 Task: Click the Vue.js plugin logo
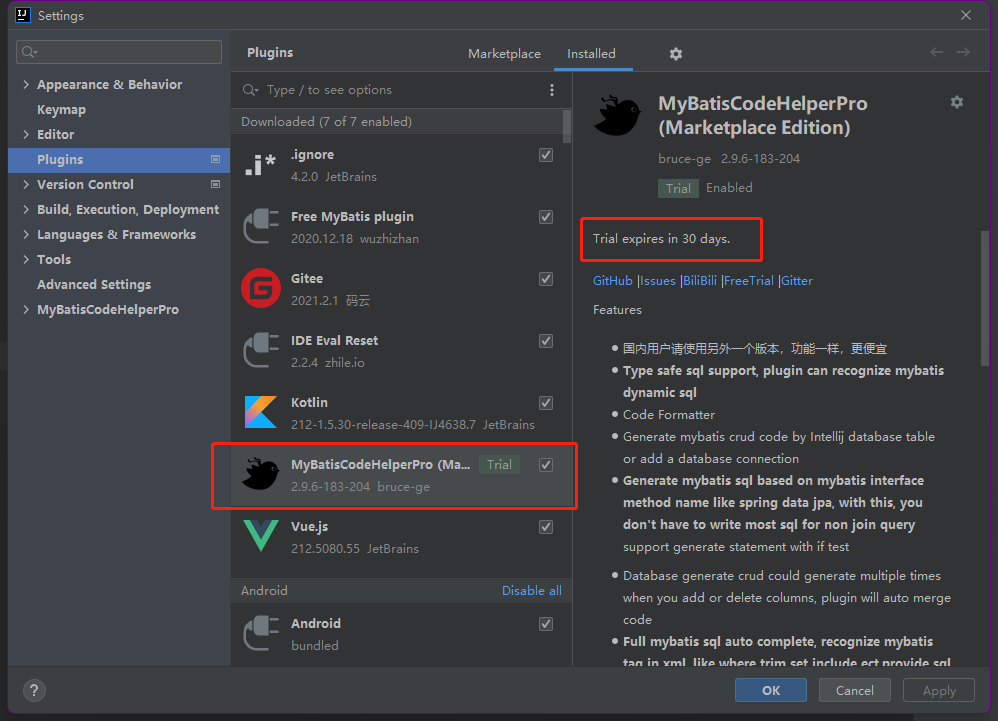click(x=261, y=536)
